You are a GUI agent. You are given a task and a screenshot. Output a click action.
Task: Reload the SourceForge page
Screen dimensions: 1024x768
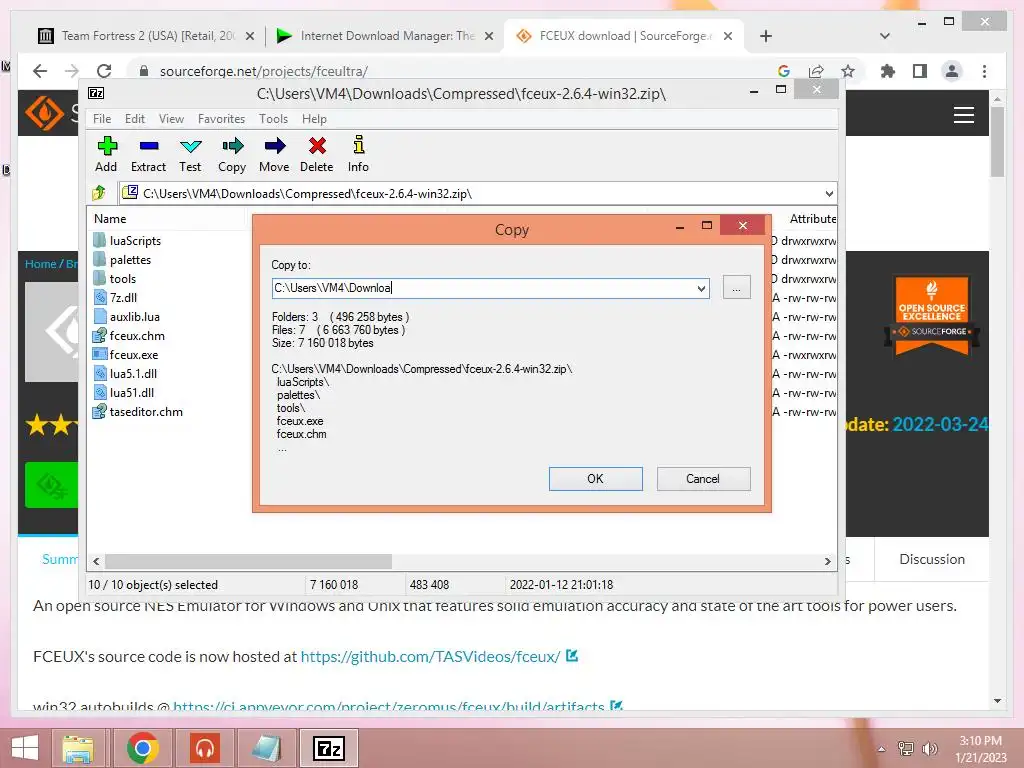tap(104, 71)
